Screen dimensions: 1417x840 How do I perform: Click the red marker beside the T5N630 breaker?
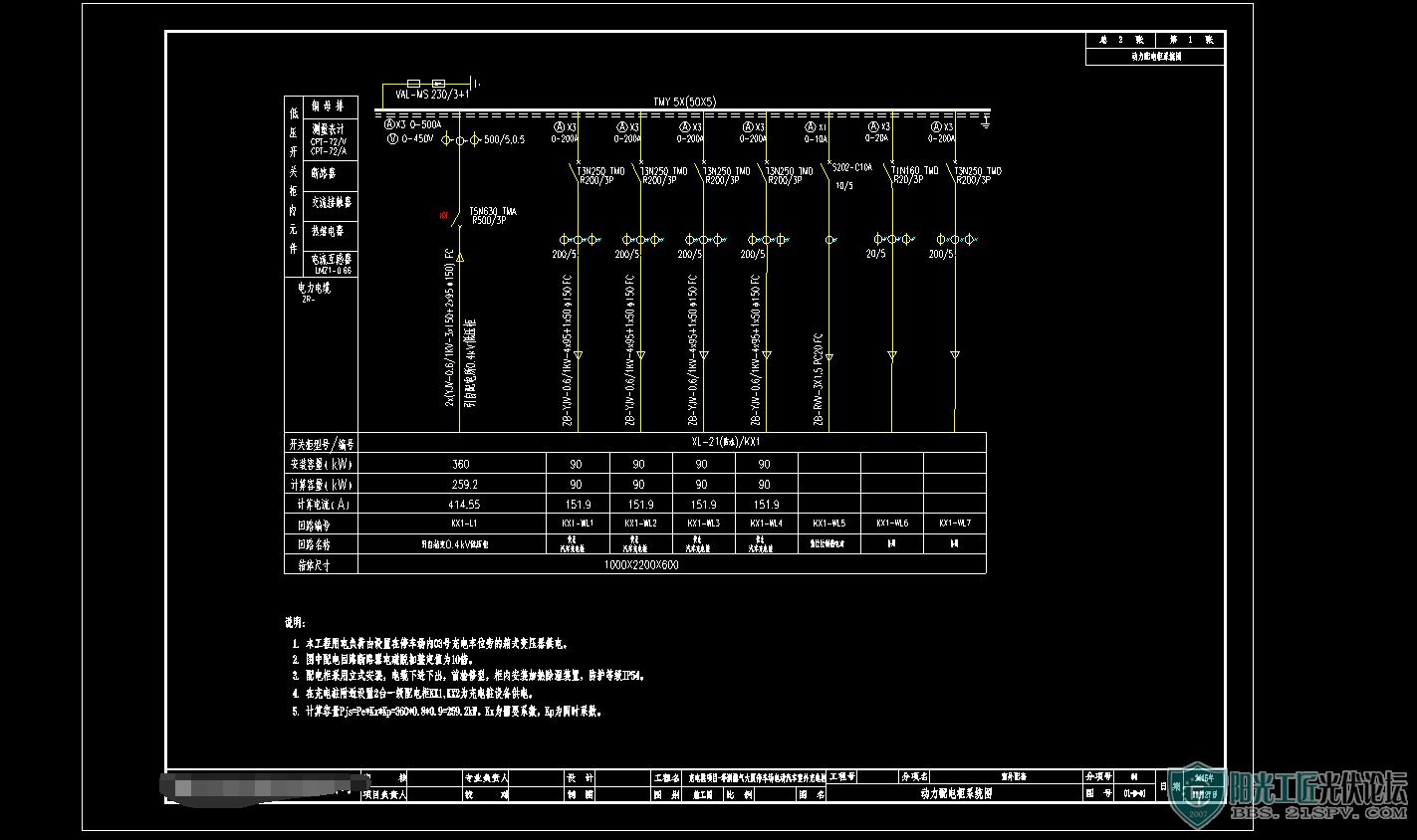click(443, 215)
